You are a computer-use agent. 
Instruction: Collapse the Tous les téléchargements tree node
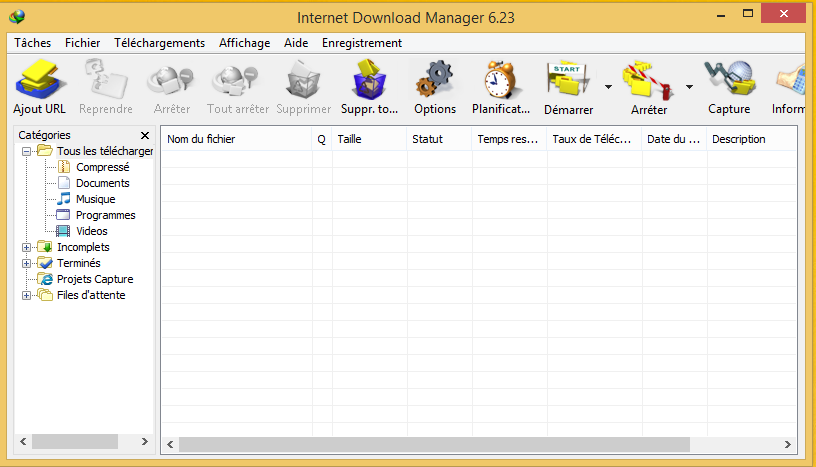[x=27, y=152]
